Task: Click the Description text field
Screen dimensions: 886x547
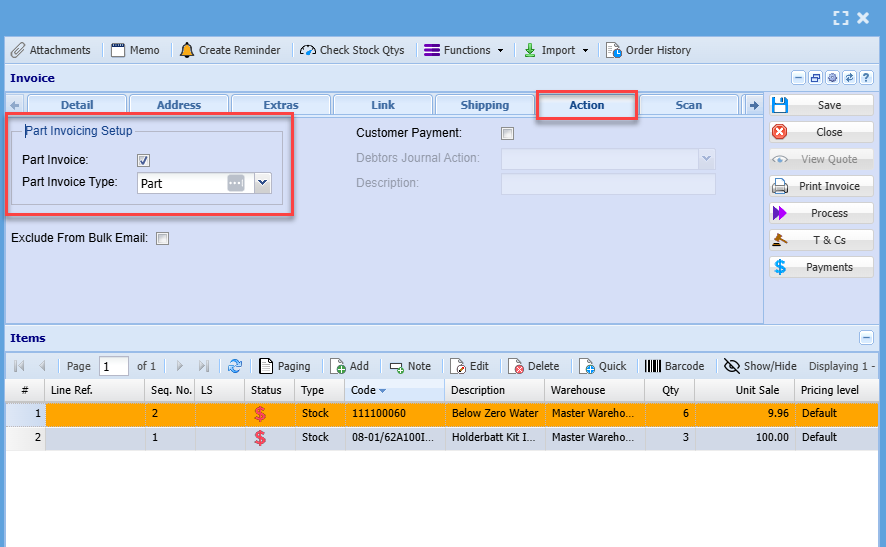Action: [x=608, y=184]
